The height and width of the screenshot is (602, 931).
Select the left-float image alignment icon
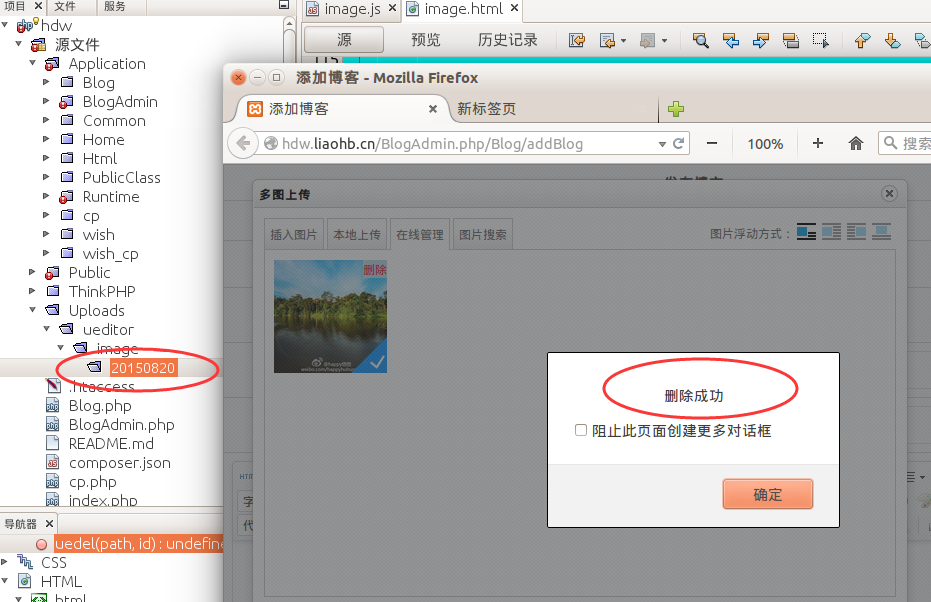click(831, 231)
